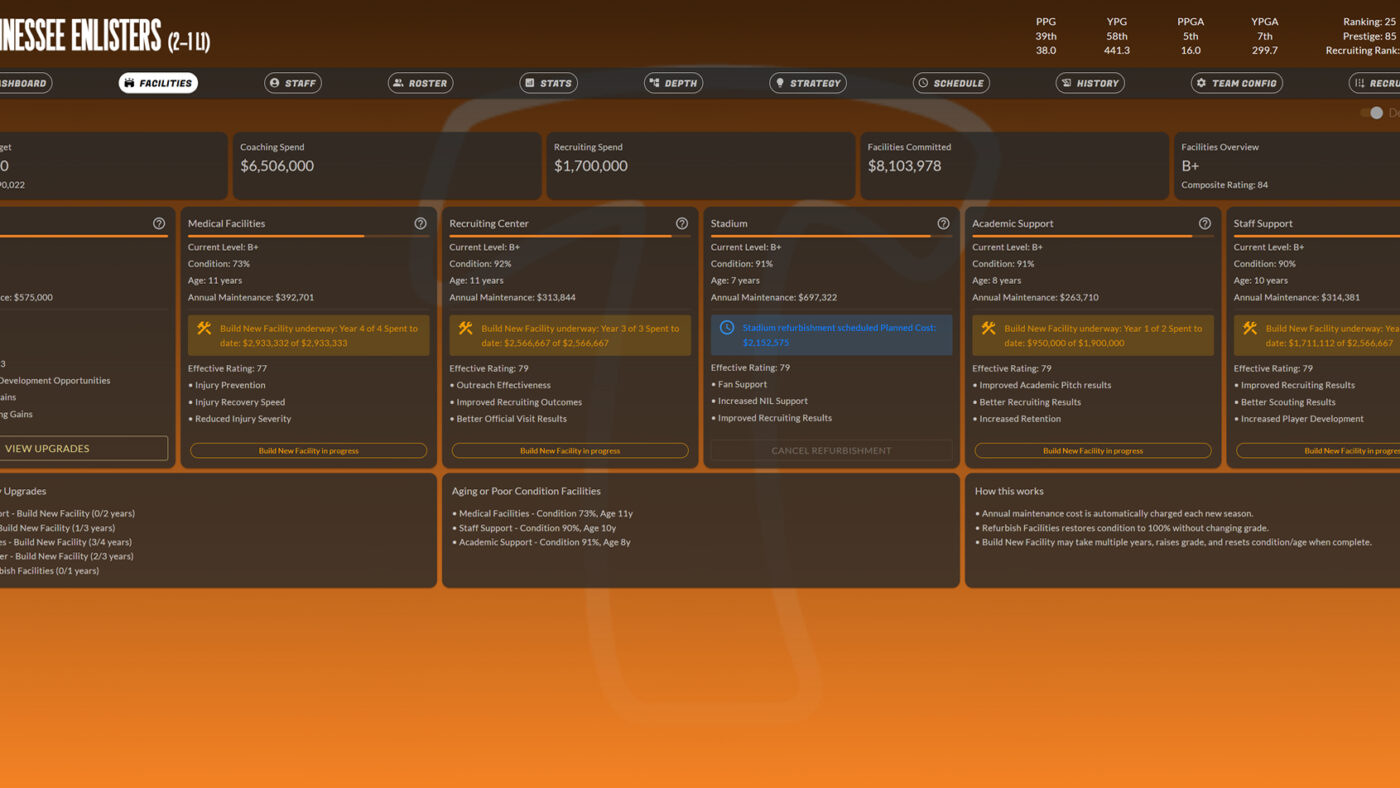
Task: Click the clock icon in Schedule tab
Action: pos(923,83)
